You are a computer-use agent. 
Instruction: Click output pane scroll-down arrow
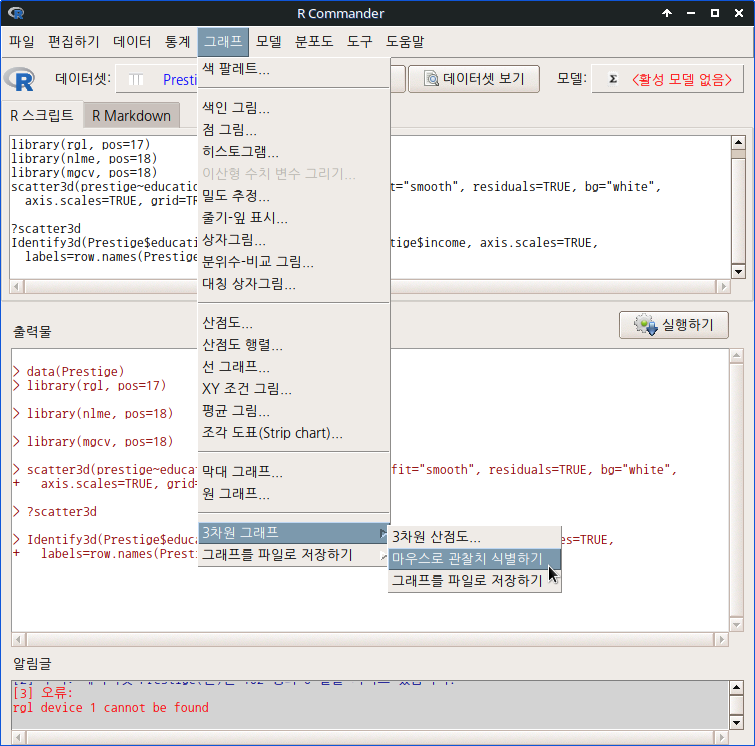pos(737,625)
